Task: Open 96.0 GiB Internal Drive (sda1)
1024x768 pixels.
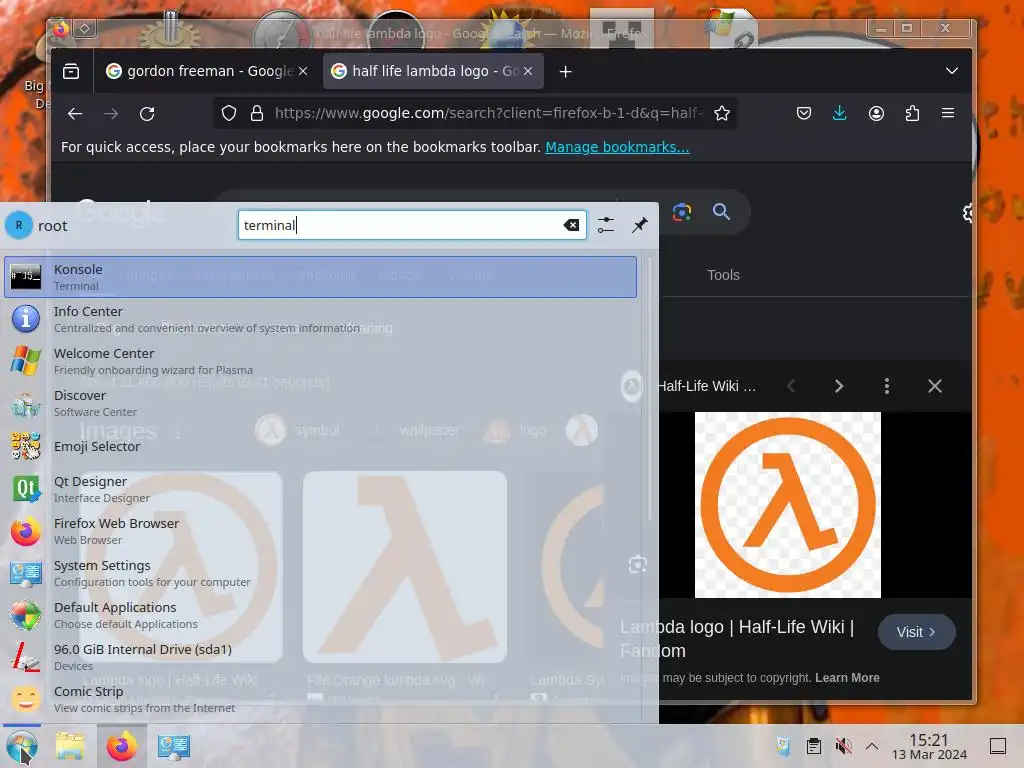Action: click(x=320, y=657)
